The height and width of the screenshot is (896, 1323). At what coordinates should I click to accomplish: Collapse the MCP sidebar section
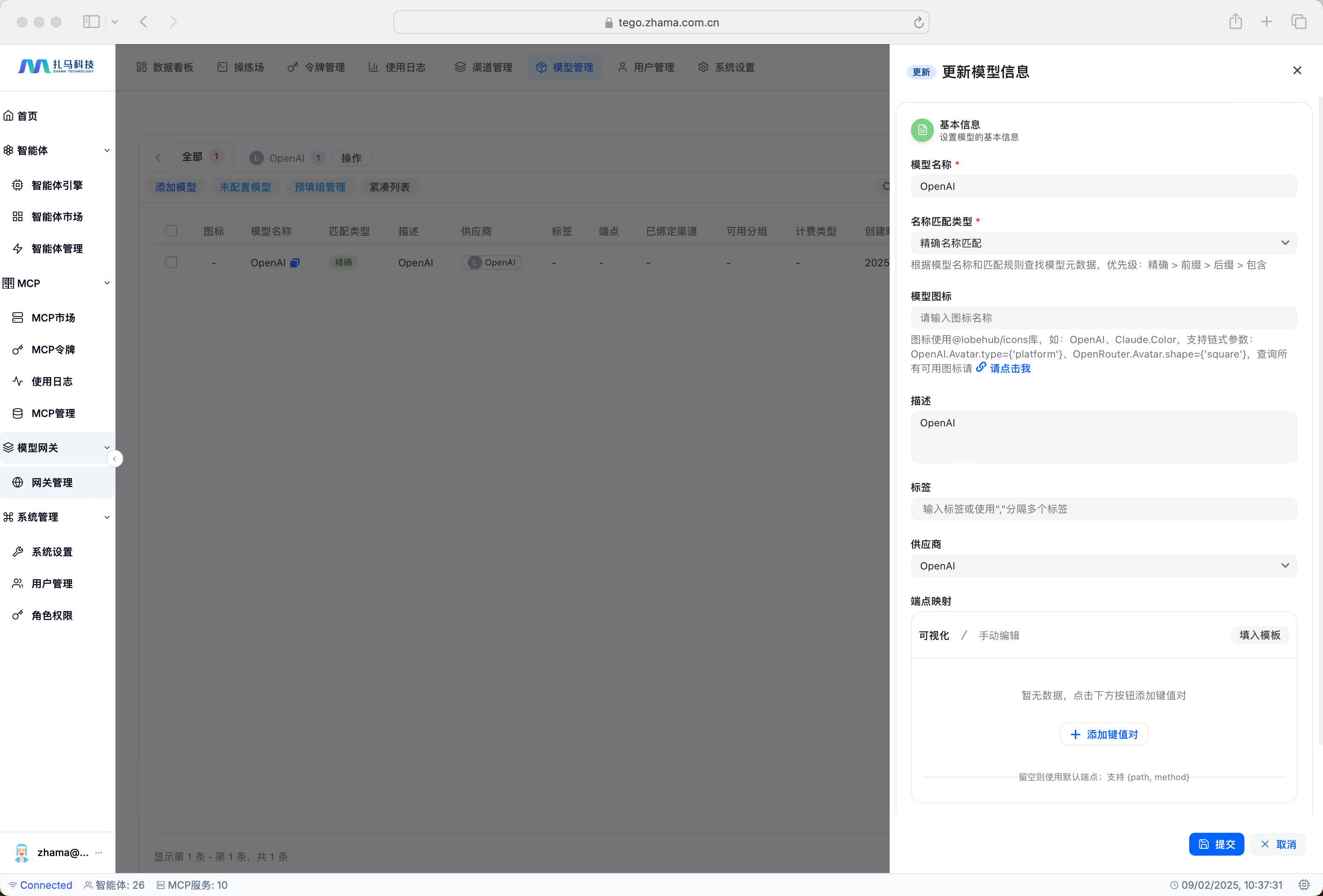107,283
